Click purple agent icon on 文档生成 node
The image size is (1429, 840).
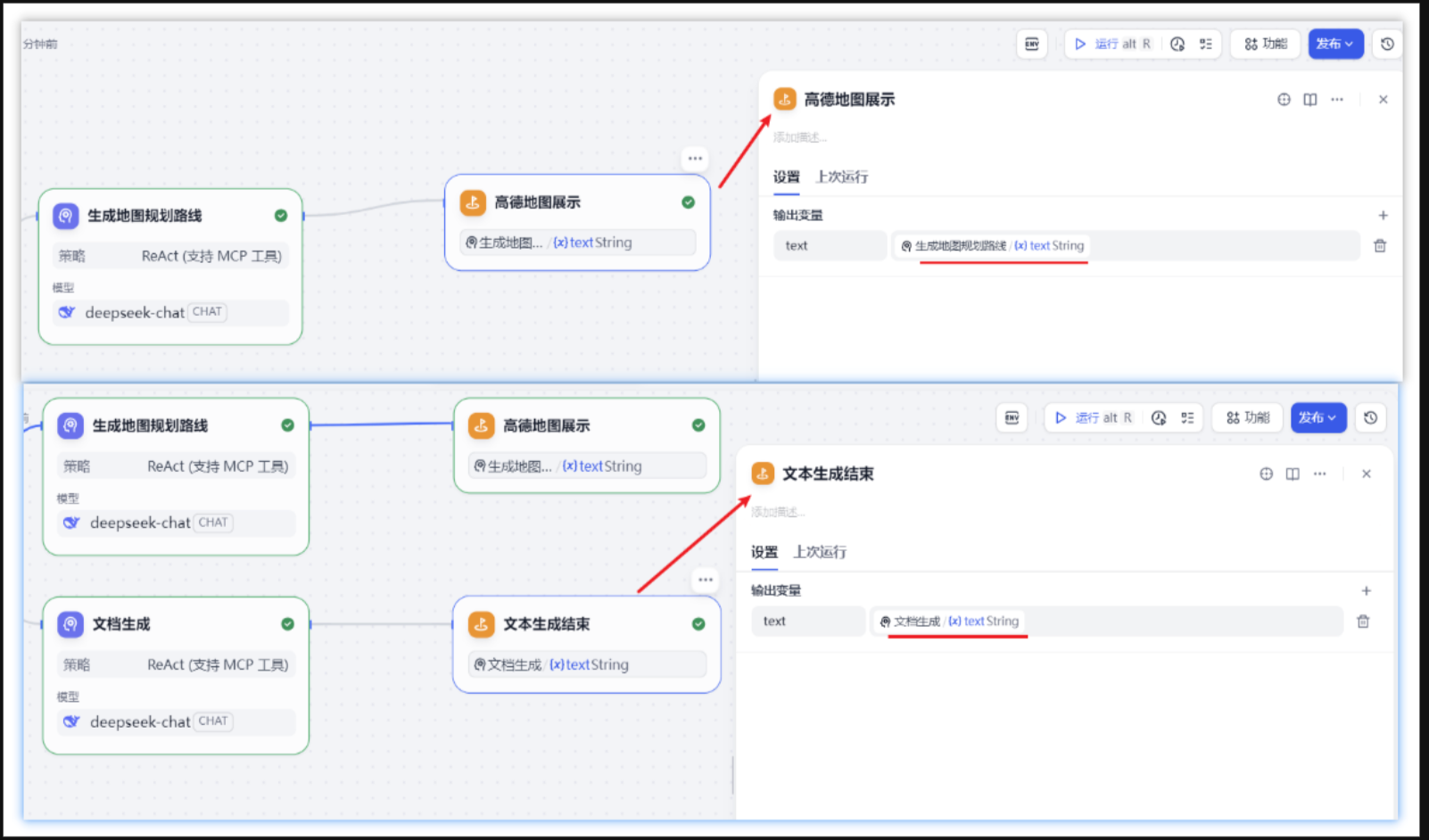(70, 624)
